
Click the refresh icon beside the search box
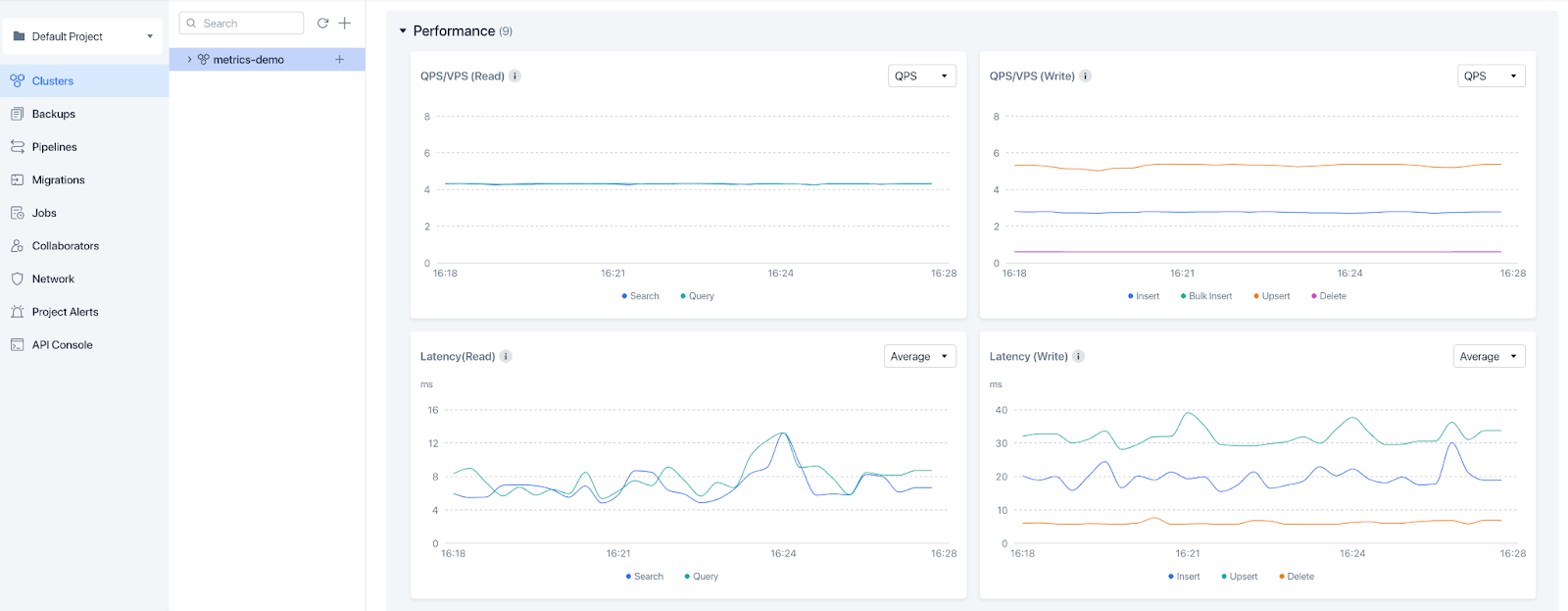322,23
